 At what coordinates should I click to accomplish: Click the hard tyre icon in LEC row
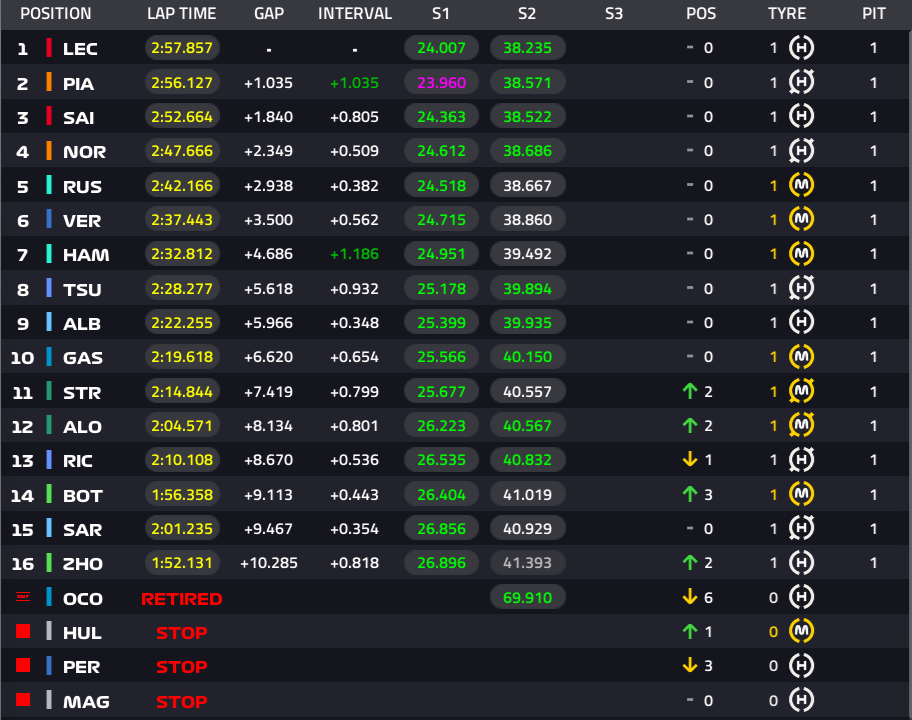(801, 48)
